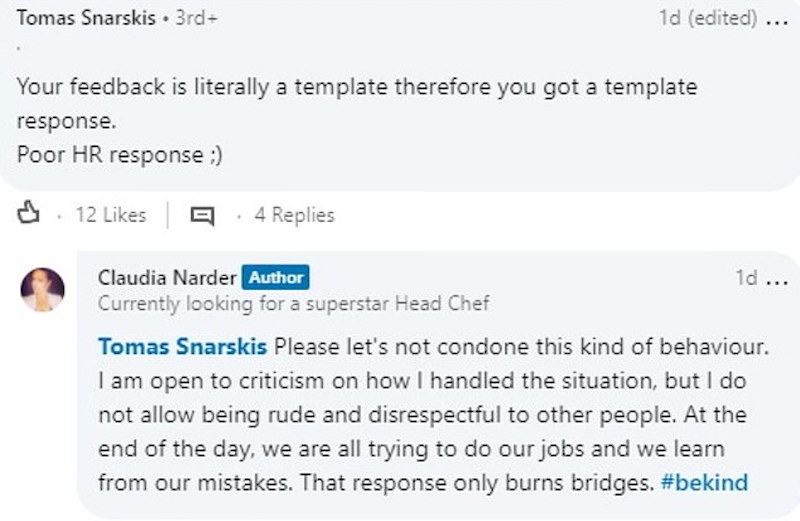Viewport: 800px width, 521px height.
Task: Open Claudia Narder's profile via her name
Action: (167, 278)
